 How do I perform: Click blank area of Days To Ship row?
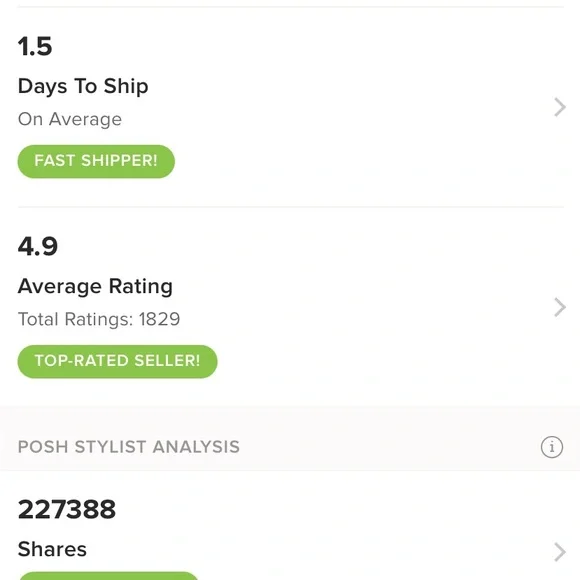coord(351,107)
